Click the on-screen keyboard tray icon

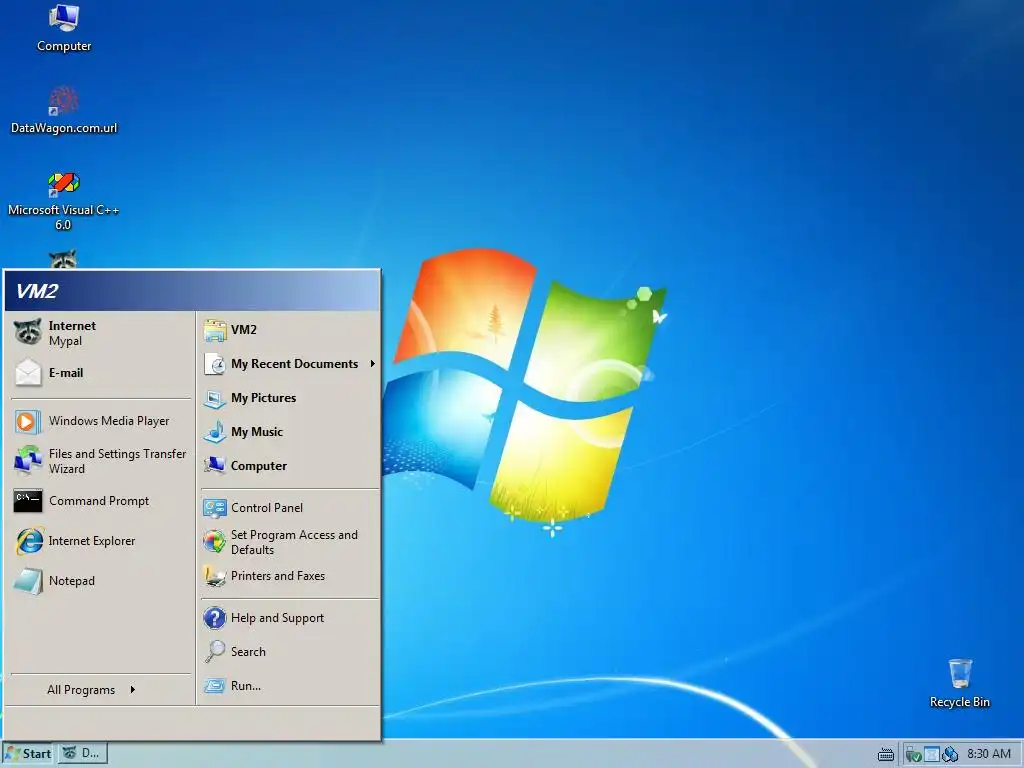(886, 754)
